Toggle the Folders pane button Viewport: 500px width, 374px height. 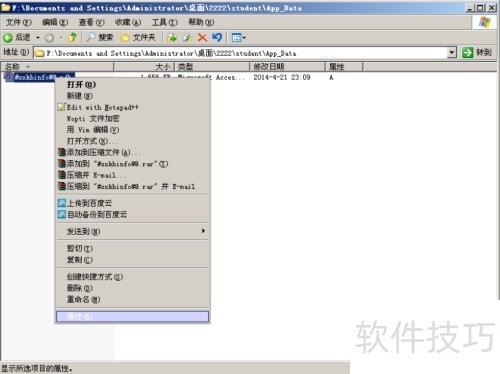138,38
